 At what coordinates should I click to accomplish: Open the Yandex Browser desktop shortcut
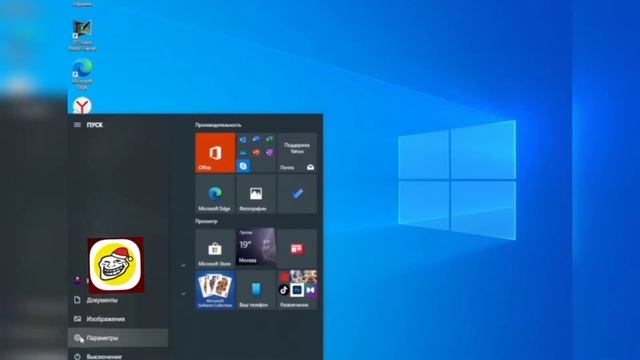click(82, 105)
